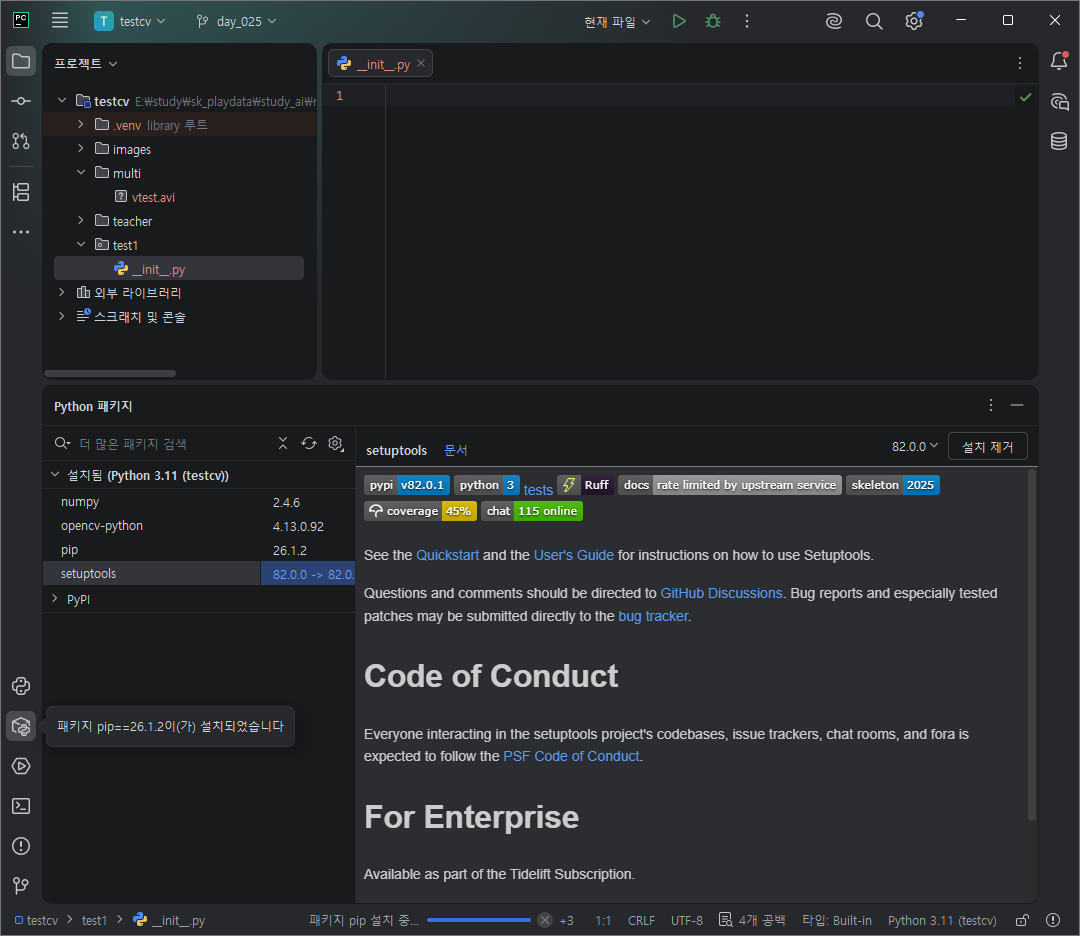Open the PSF Code of Conduct link
Image resolution: width=1080 pixels, height=936 pixels.
(571, 756)
